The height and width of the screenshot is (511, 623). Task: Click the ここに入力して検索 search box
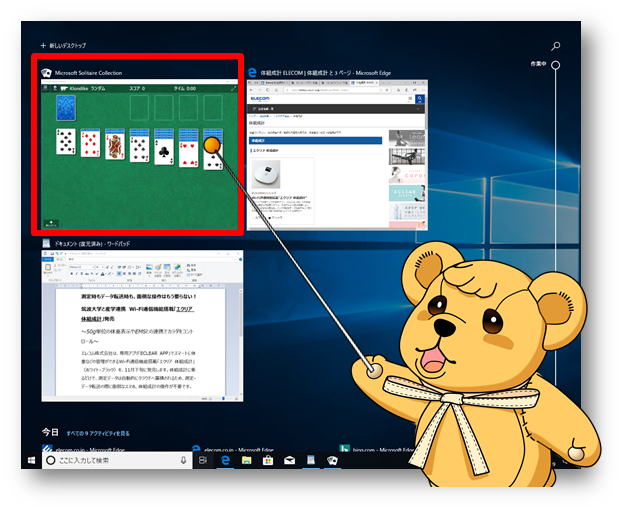tap(117, 460)
